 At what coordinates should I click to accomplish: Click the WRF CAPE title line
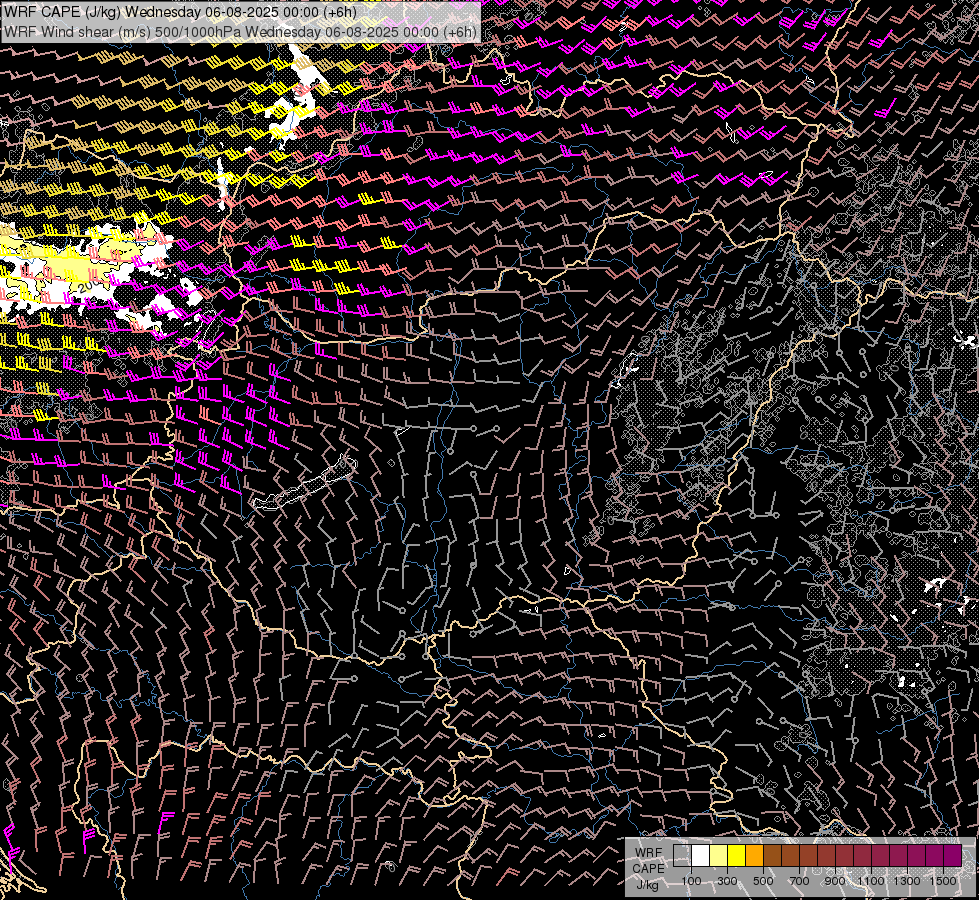pos(181,12)
